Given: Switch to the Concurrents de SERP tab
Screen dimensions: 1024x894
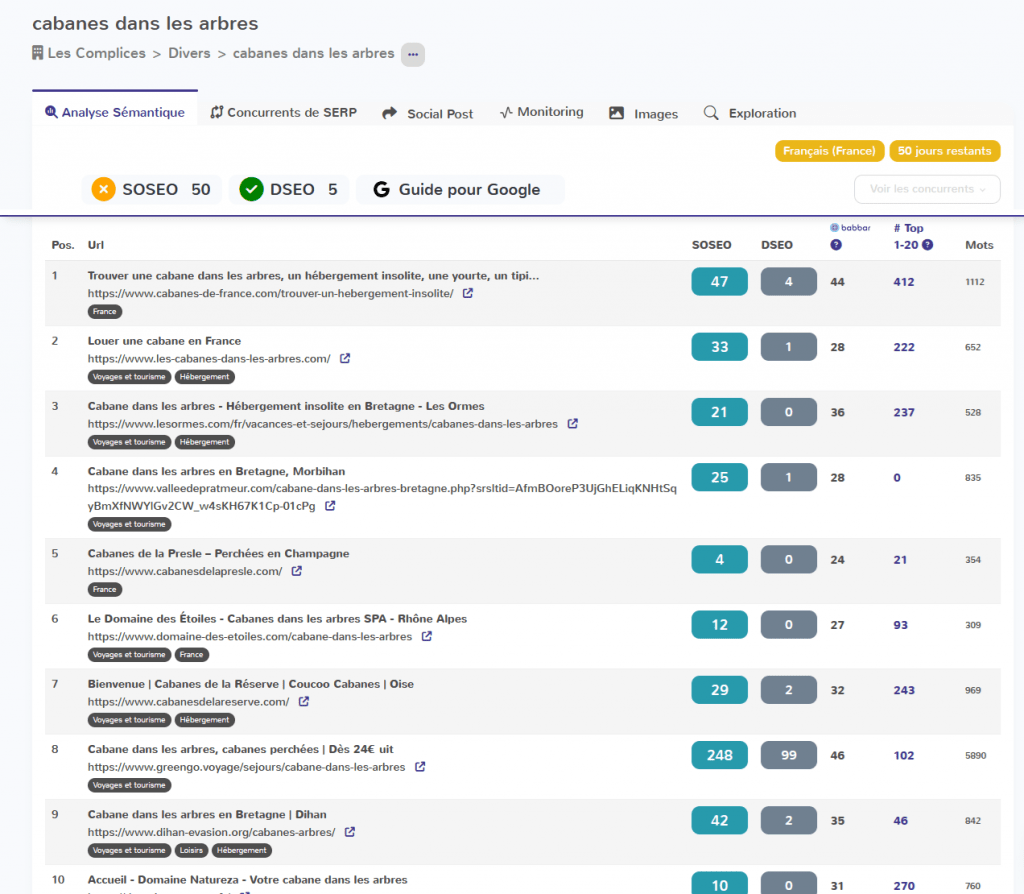Looking at the screenshot, I should pos(285,113).
